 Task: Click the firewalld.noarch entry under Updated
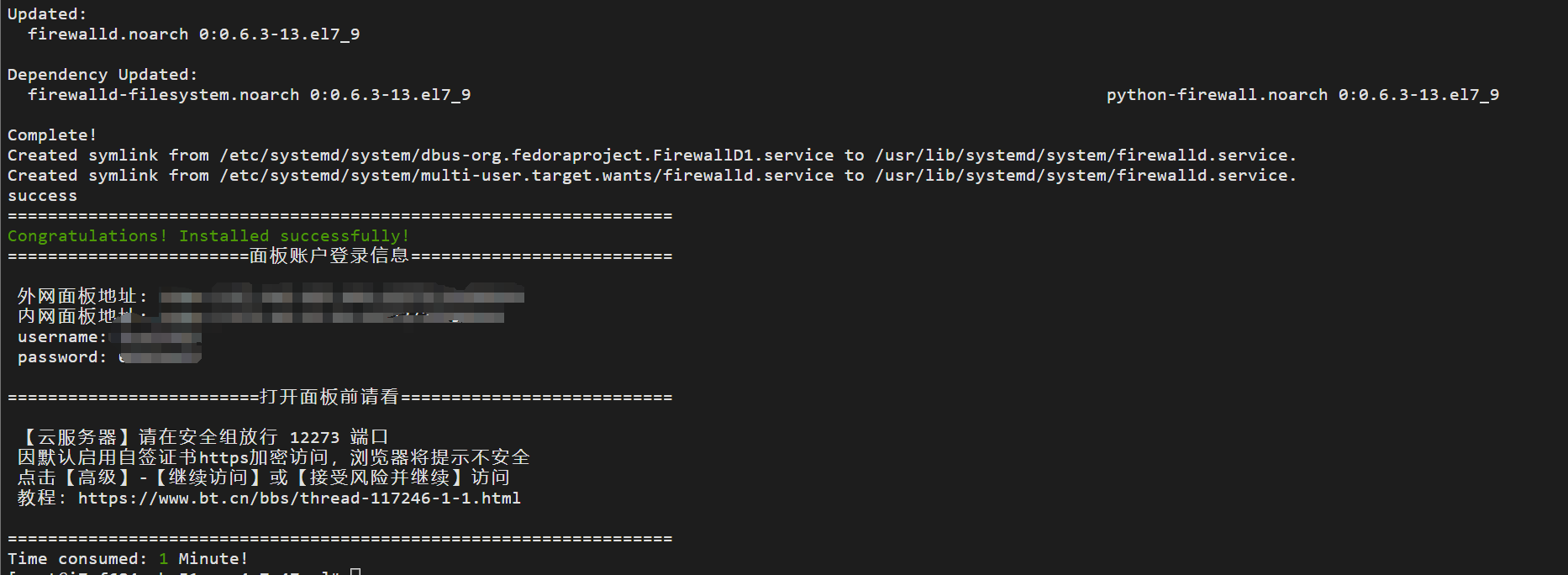coord(108,34)
